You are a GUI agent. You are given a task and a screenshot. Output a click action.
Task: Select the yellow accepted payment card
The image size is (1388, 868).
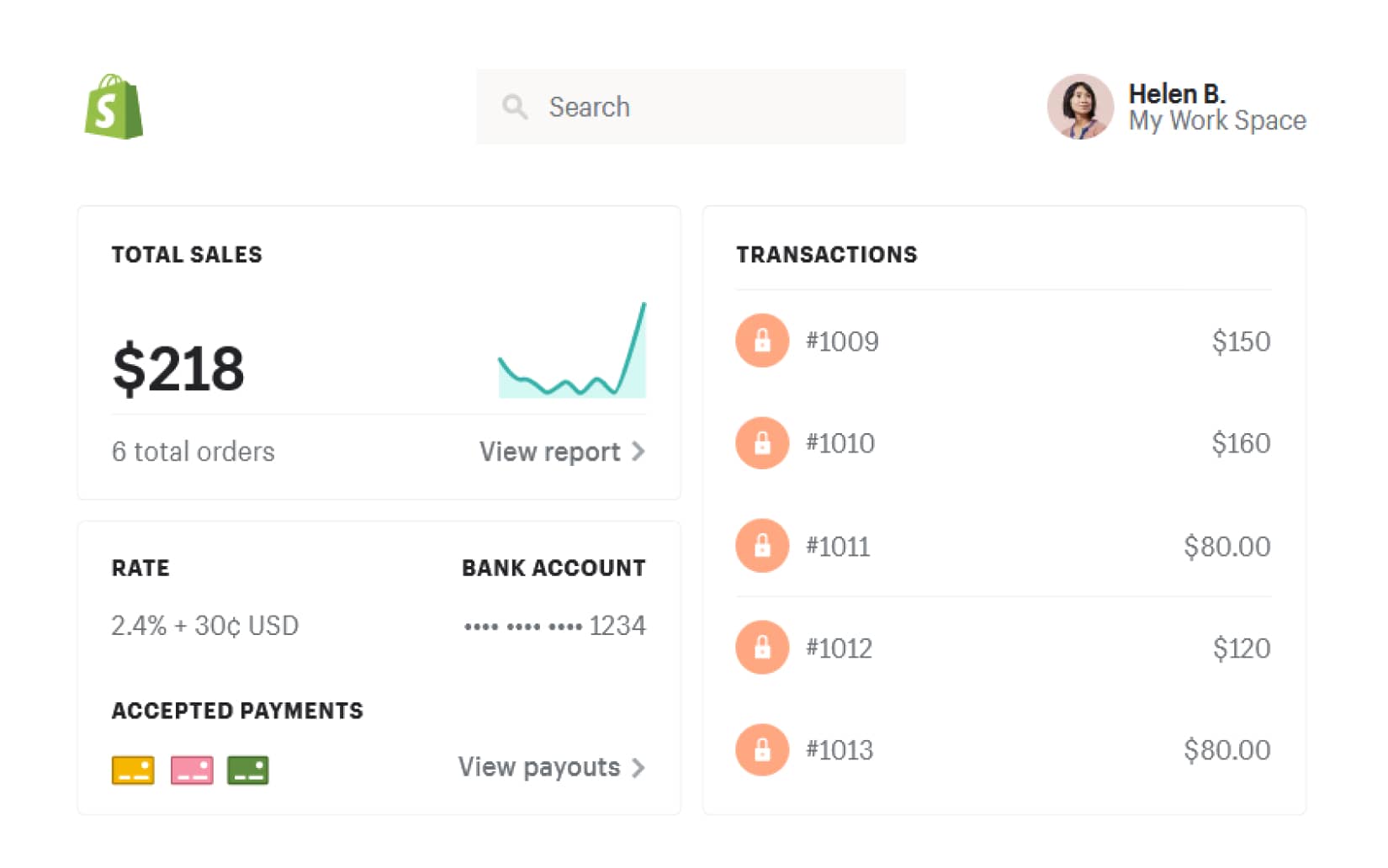tap(132, 770)
